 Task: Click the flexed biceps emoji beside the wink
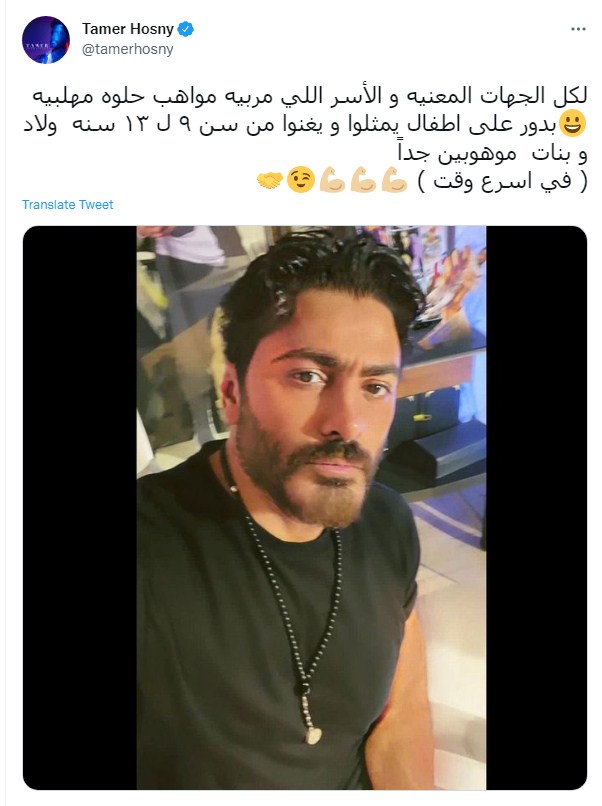click(332, 180)
